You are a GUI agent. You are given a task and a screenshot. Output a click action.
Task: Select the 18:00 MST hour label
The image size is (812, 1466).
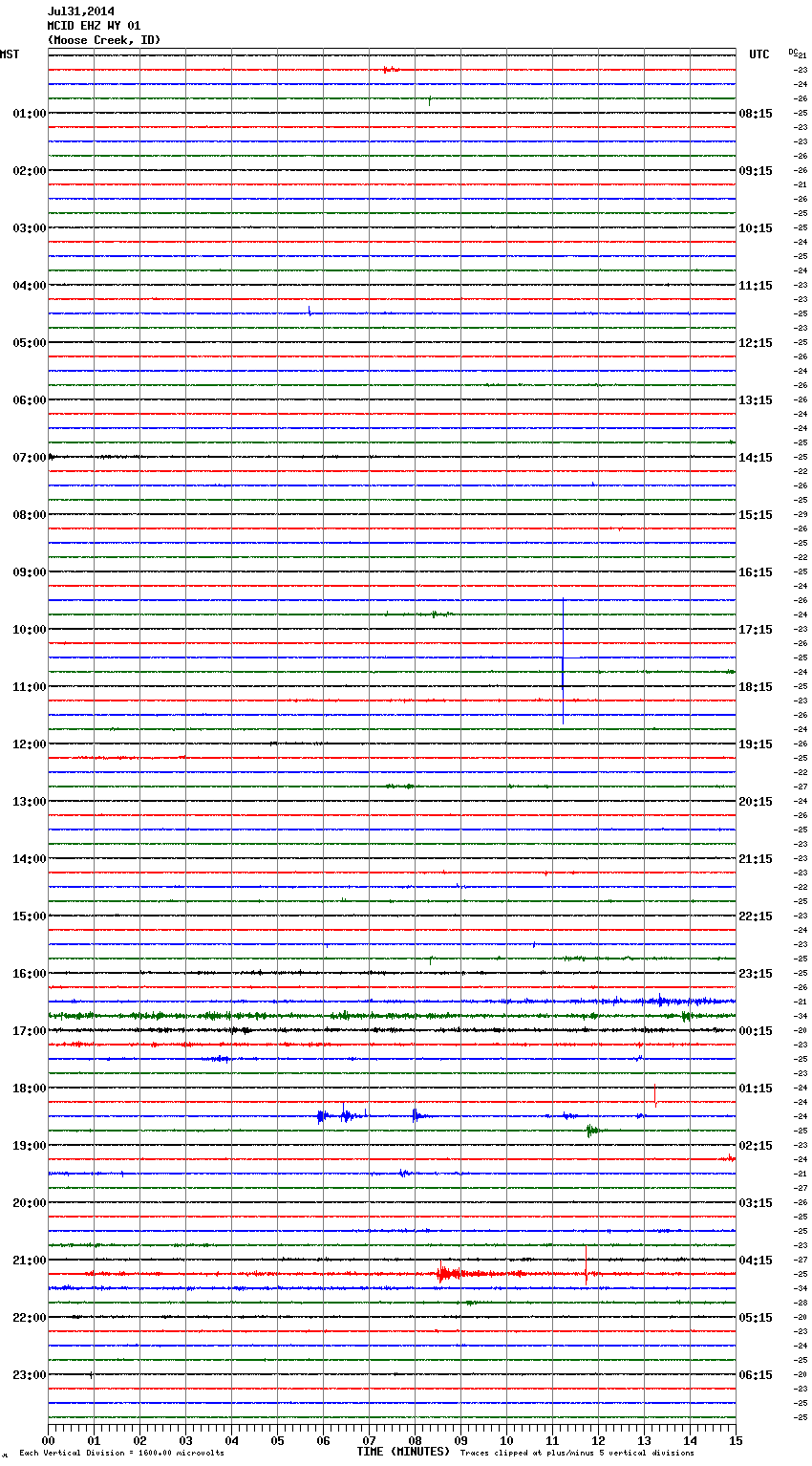[x=30, y=1089]
